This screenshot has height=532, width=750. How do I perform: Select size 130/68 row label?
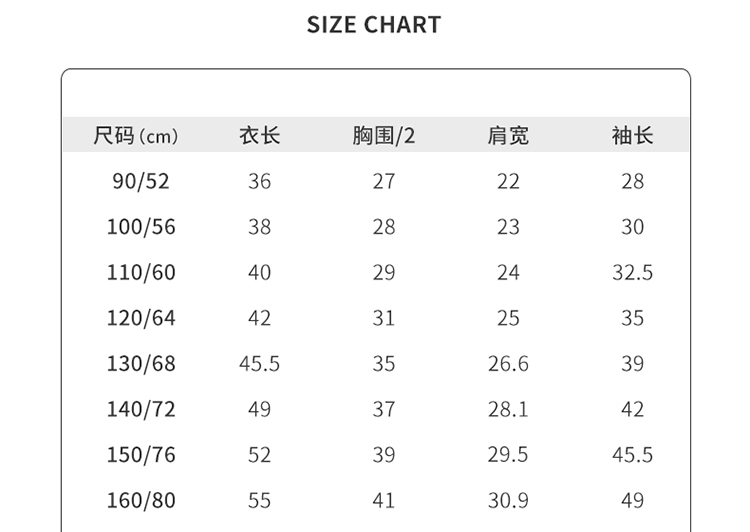(141, 364)
